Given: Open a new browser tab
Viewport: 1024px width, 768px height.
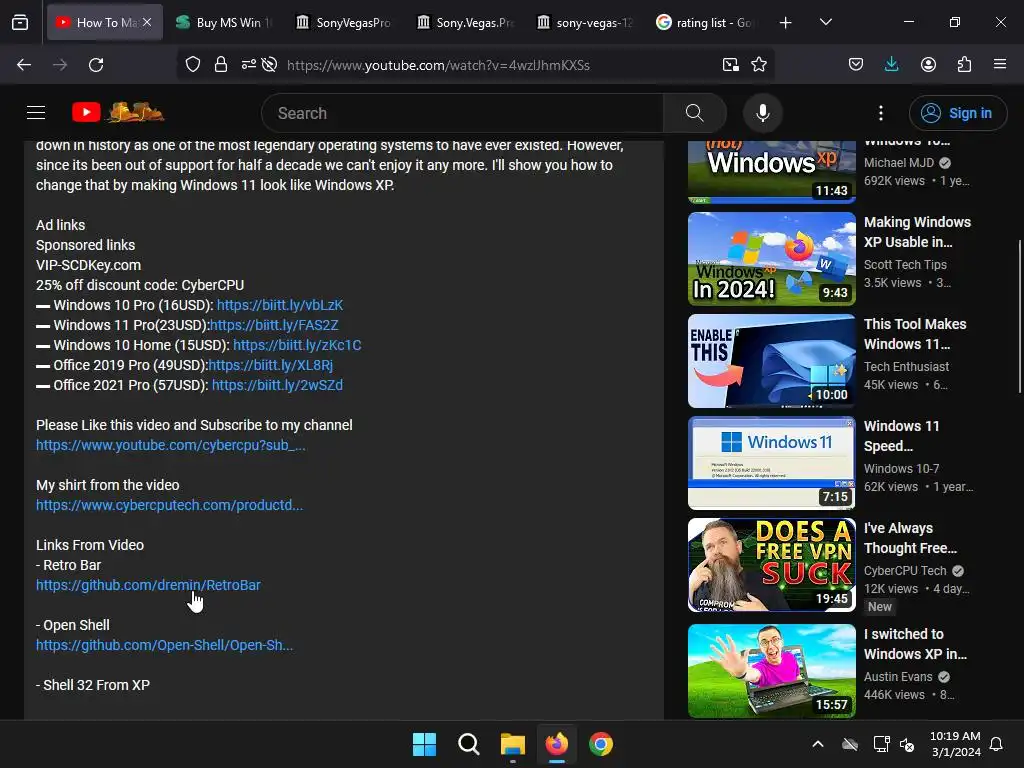Looking at the screenshot, I should 786,23.
